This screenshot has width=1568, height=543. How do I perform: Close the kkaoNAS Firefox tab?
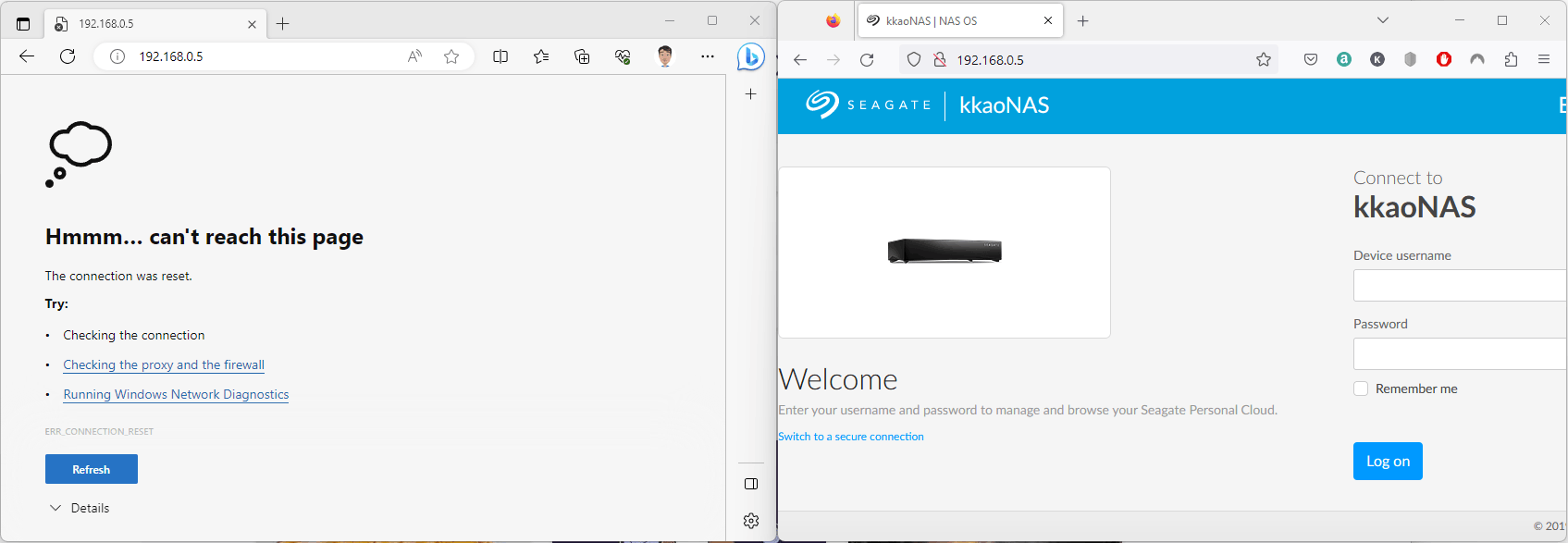pyautogui.click(x=1048, y=20)
